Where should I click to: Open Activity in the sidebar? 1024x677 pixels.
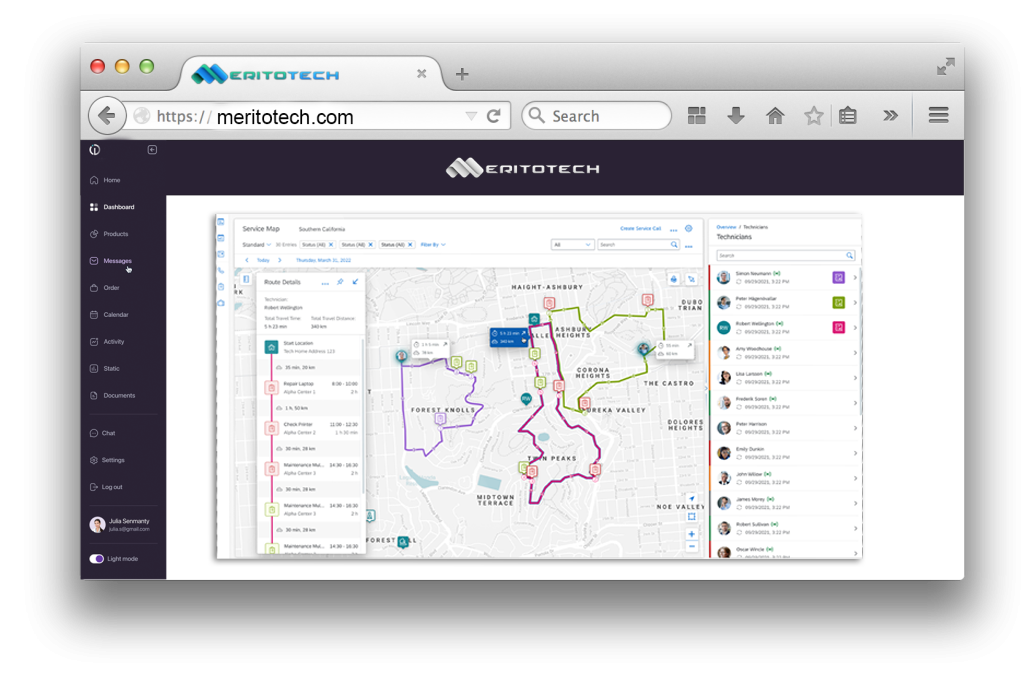[107, 341]
